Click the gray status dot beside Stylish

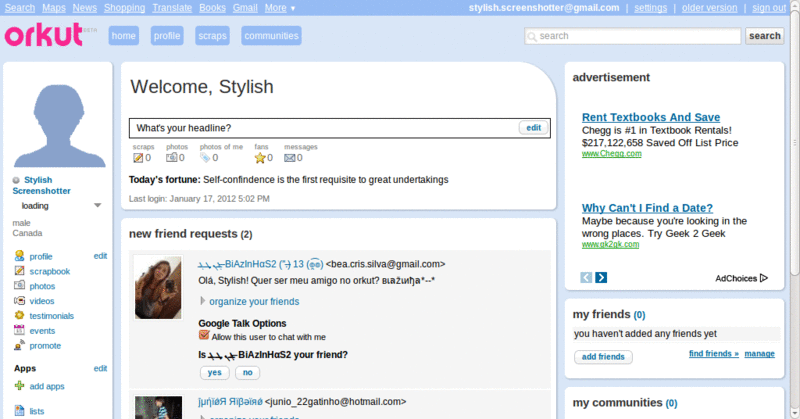point(16,180)
